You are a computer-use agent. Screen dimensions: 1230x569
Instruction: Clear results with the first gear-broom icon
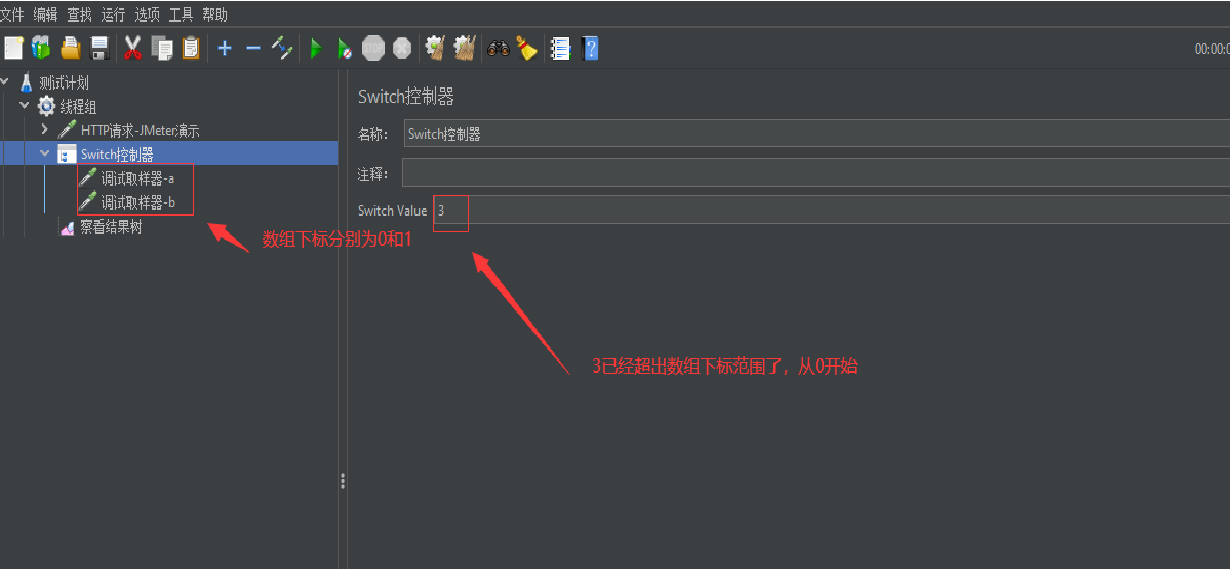pyautogui.click(x=435, y=48)
